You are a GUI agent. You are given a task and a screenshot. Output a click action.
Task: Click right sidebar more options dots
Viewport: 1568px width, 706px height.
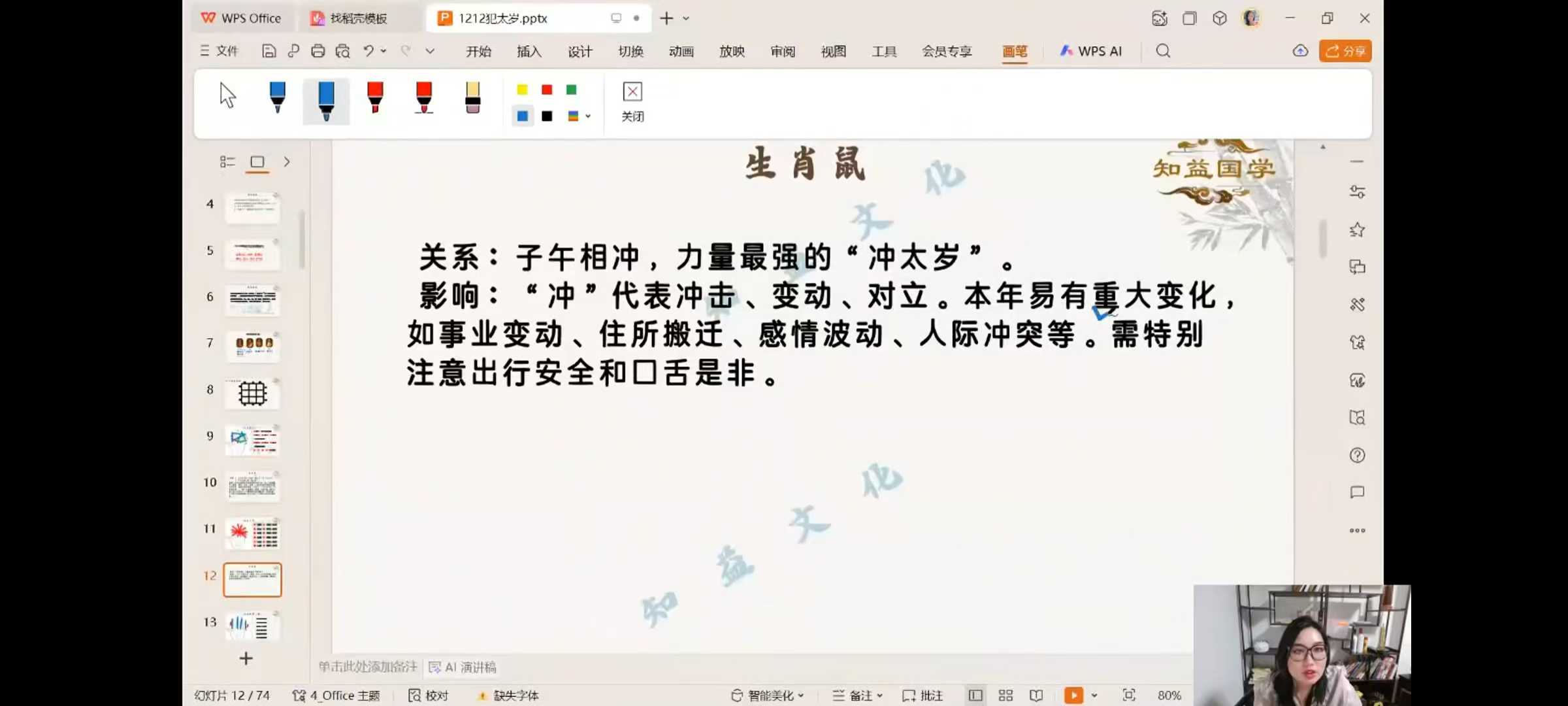pyautogui.click(x=1357, y=531)
